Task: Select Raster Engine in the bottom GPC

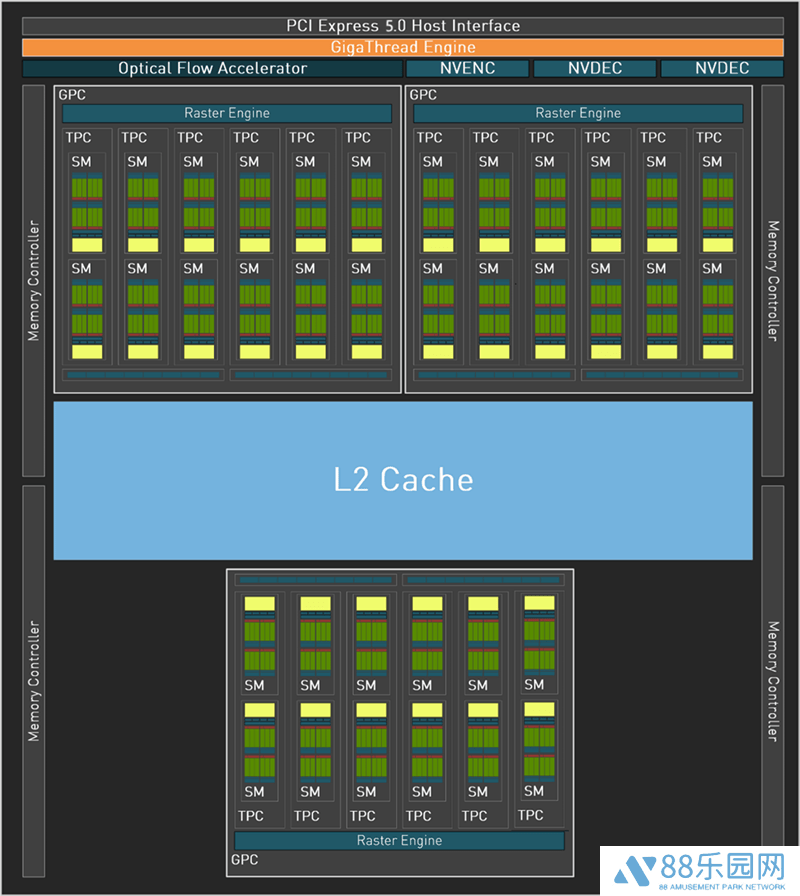Action: click(x=399, y=840)
